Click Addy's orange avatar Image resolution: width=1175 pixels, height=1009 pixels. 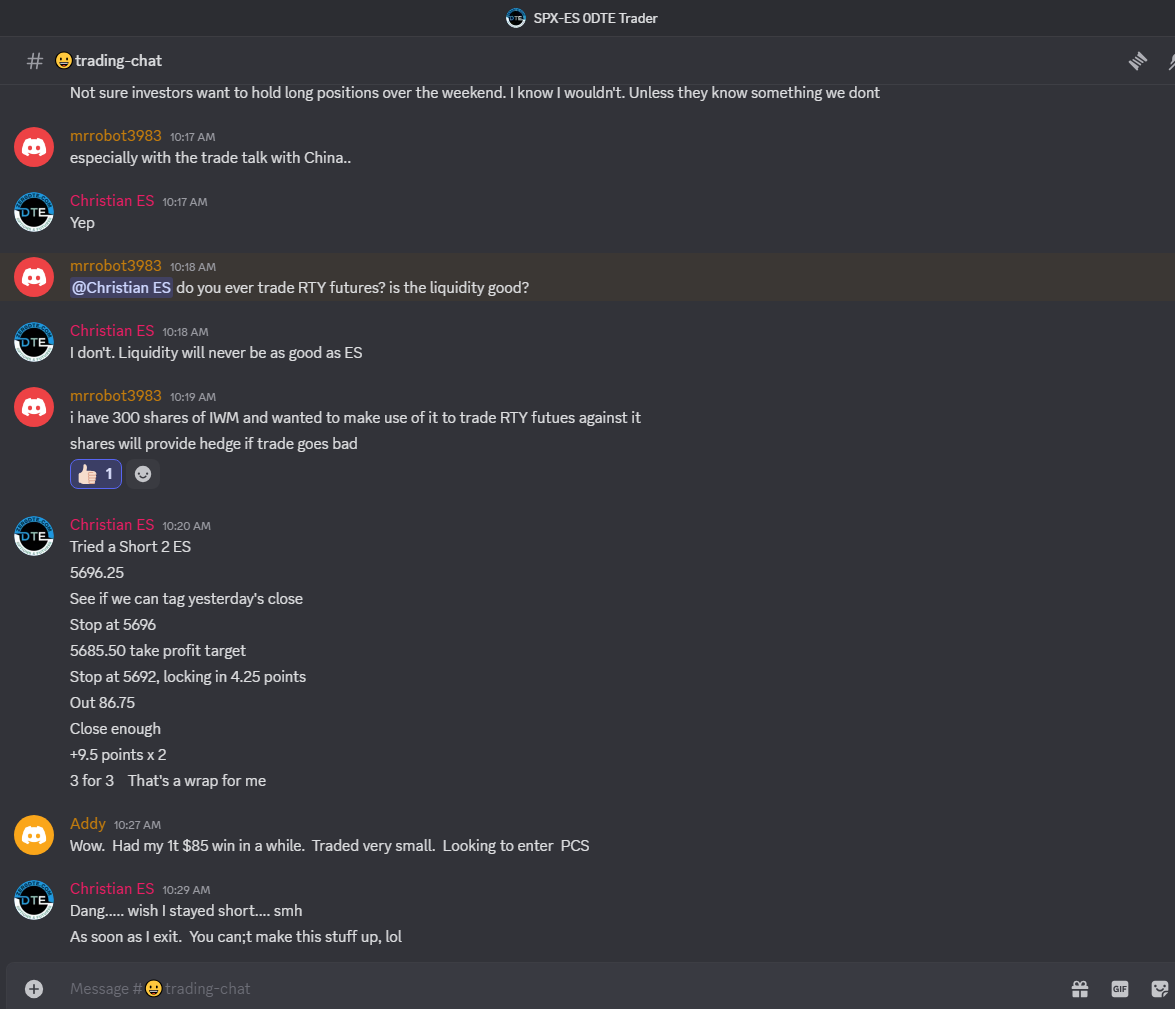pyautogui.click(x=34, y=835)
